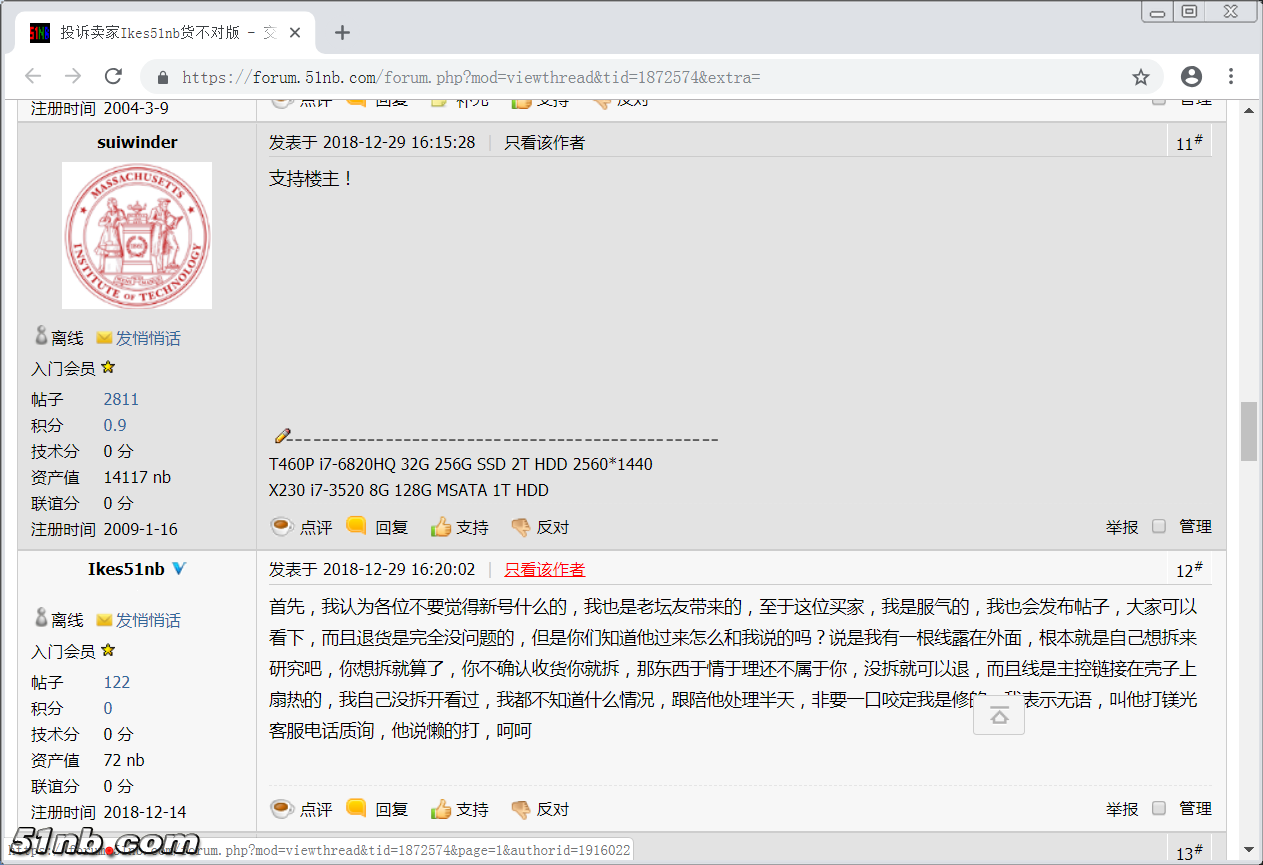
Task: Click 发悄悄话 under Ikes51nb
Action: click(147, 620)
